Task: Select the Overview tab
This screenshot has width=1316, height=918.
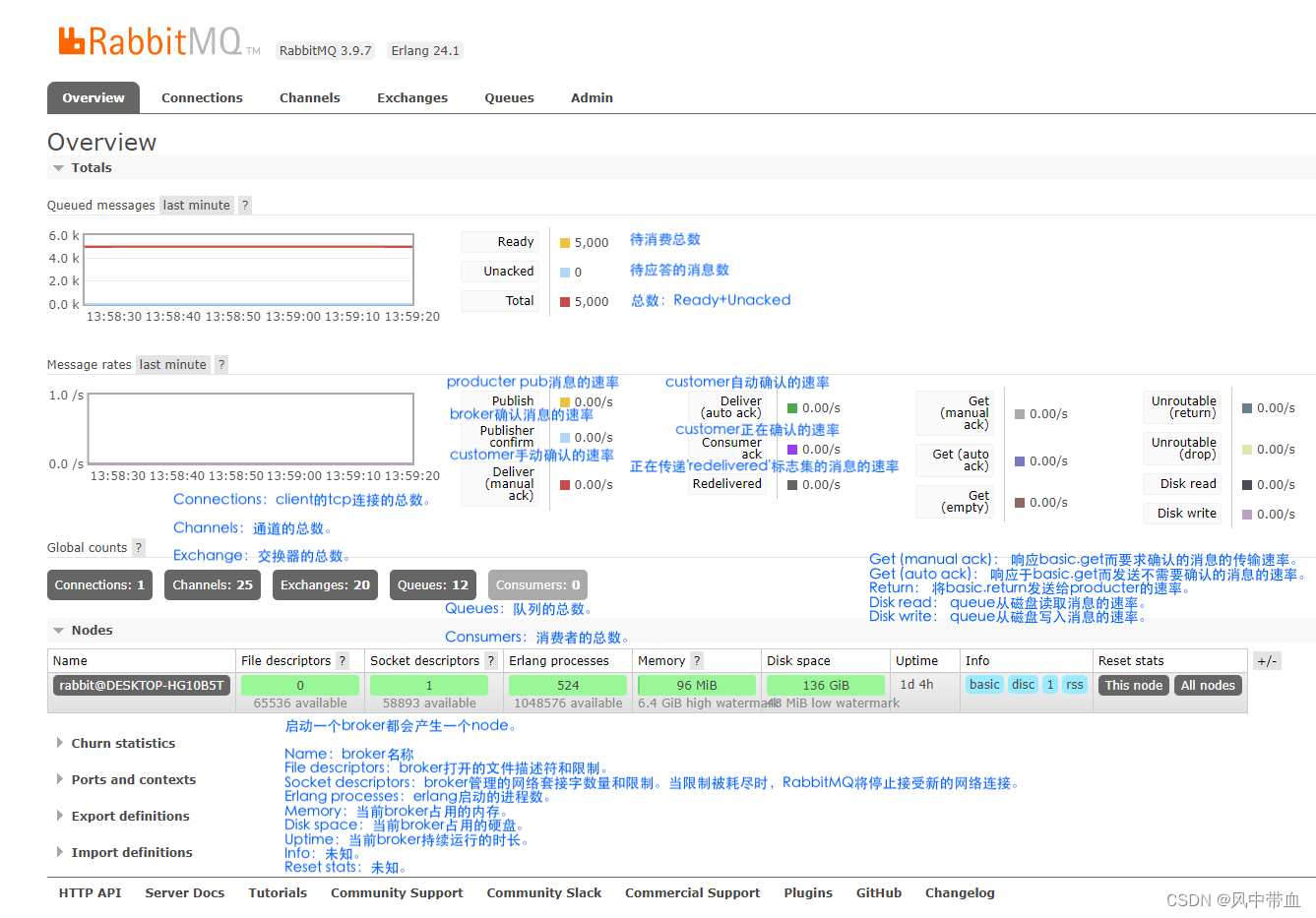Action: tap(94, 97)
